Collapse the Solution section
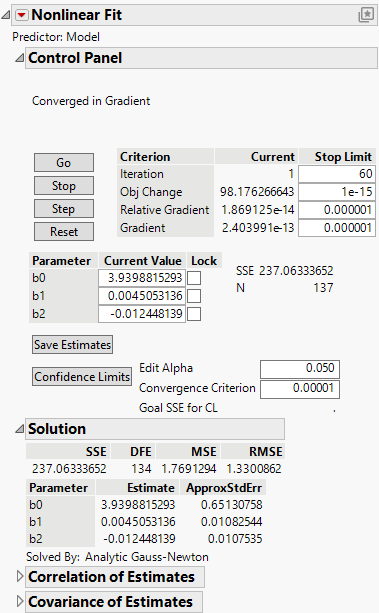The image size is (379, 613). click(x=19, y=429)
